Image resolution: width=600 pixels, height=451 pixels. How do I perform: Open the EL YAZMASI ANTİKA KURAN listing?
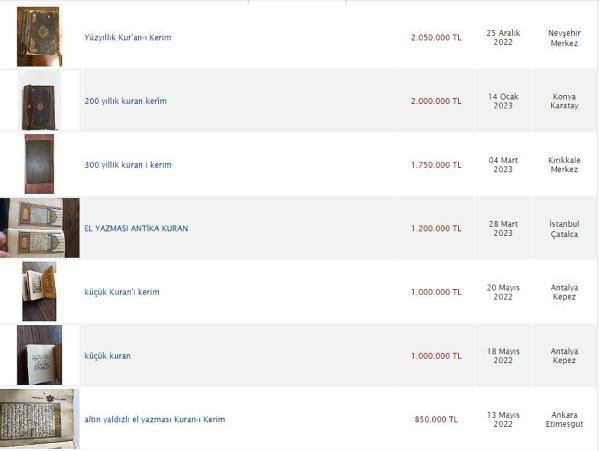tap(136, 228)
